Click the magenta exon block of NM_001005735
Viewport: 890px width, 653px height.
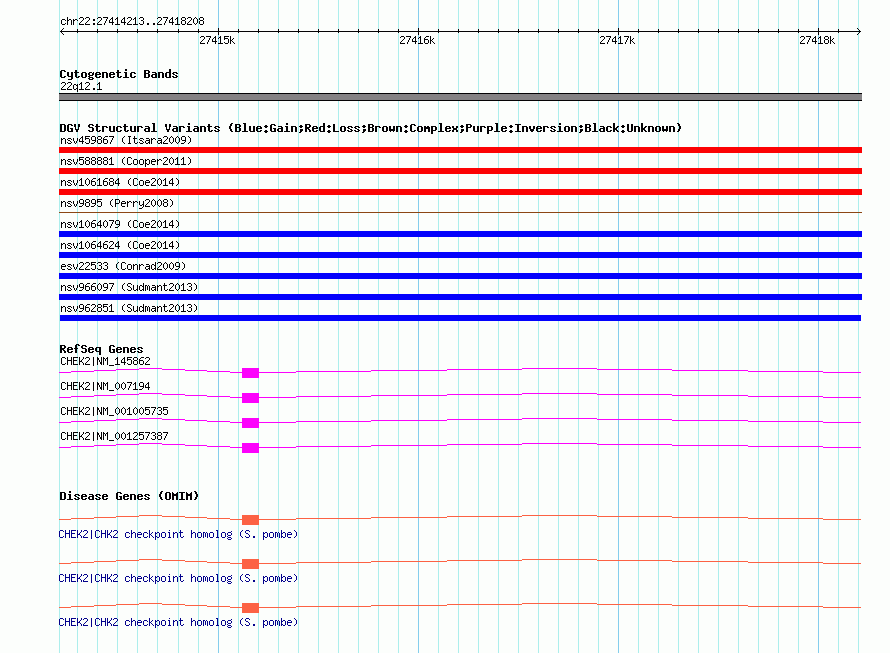[x=250, y=423]
